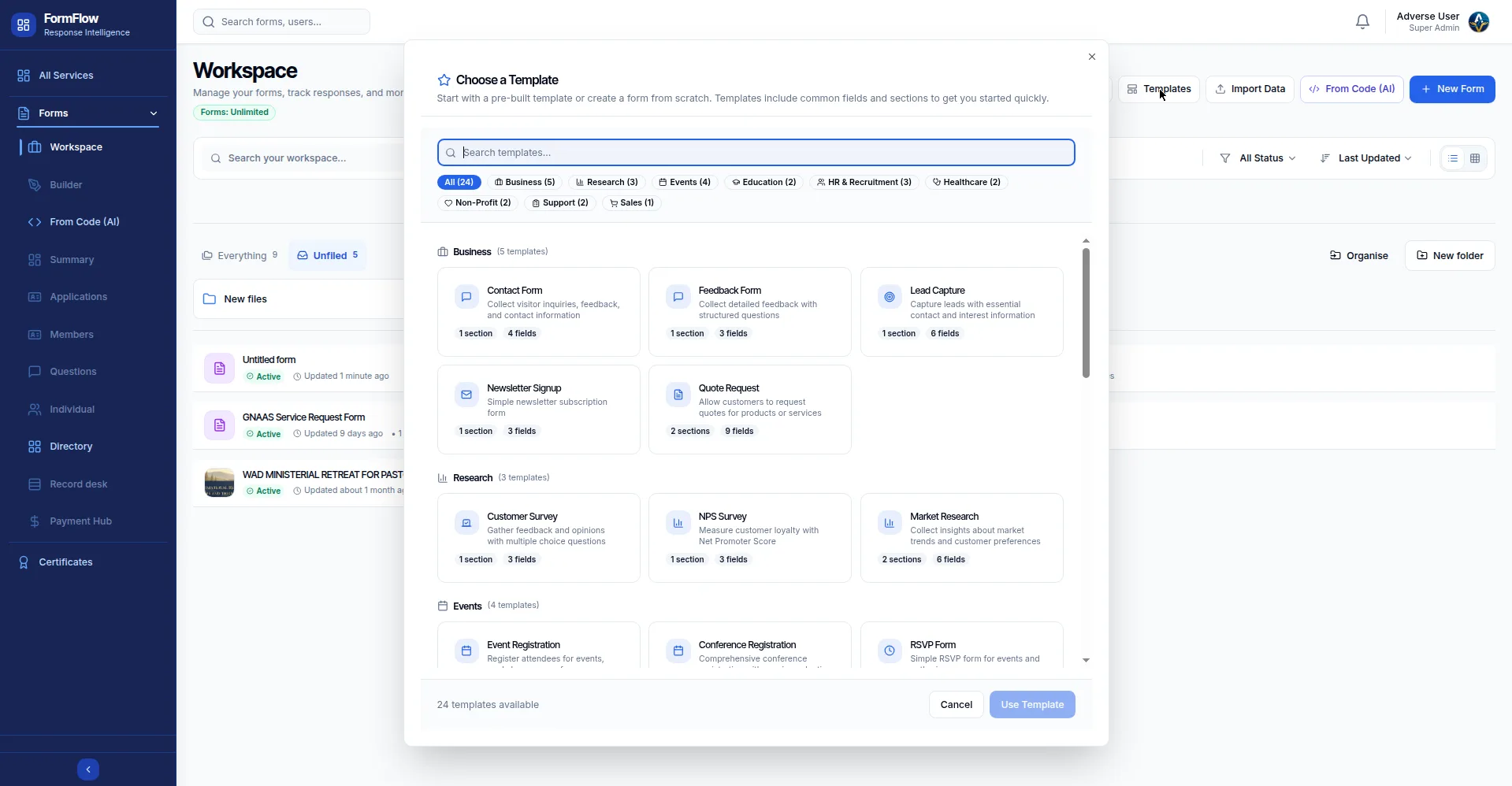
Task: Collapse sidebar with the arrow button
Action: click(x=88, y=769)
